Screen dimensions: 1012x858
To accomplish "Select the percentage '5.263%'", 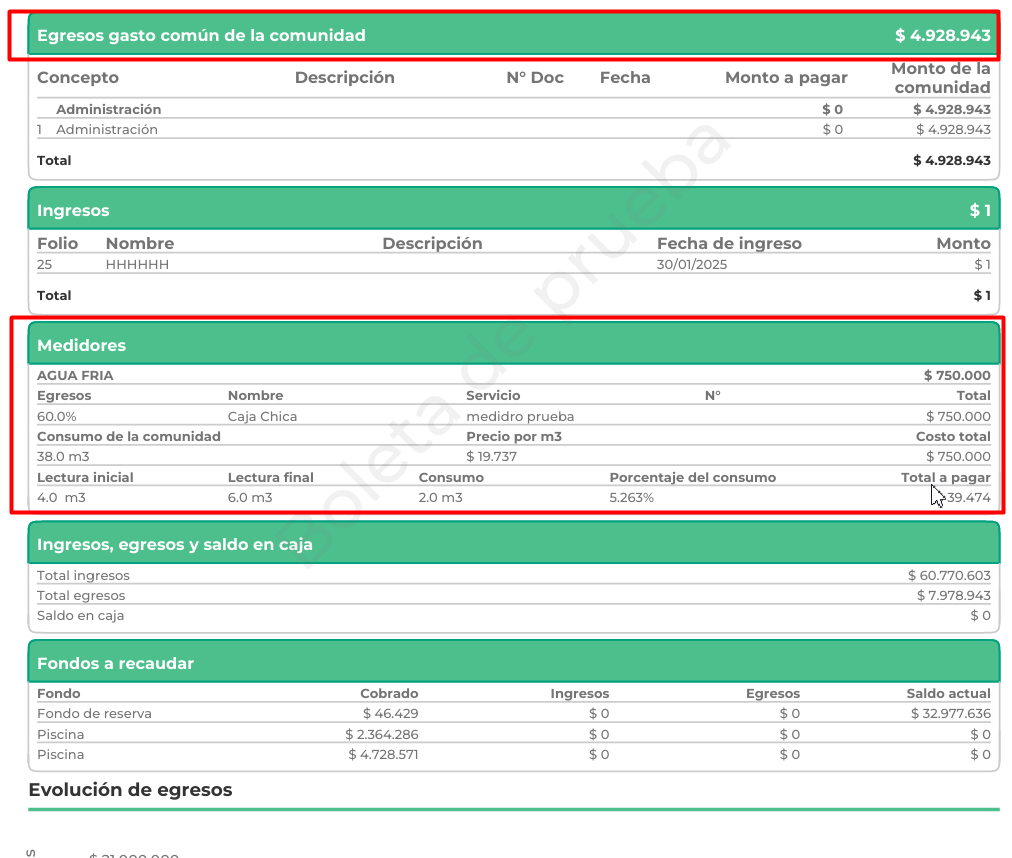I will [631, 498].
